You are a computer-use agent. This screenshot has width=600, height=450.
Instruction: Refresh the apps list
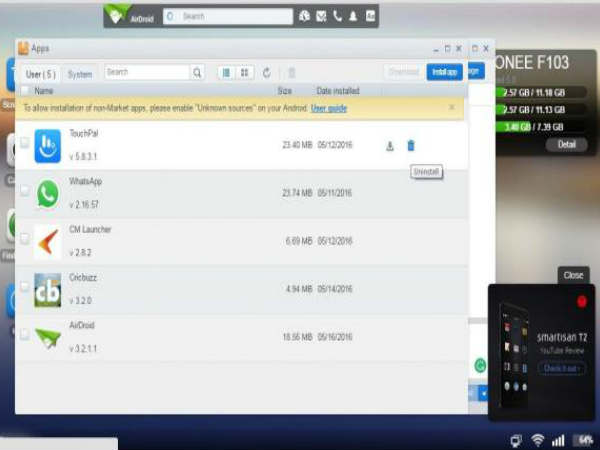267,72
